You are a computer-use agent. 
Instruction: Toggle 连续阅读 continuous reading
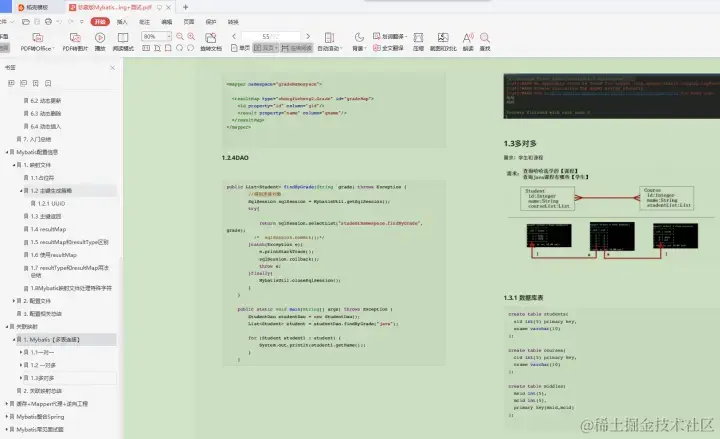point(297,48)
